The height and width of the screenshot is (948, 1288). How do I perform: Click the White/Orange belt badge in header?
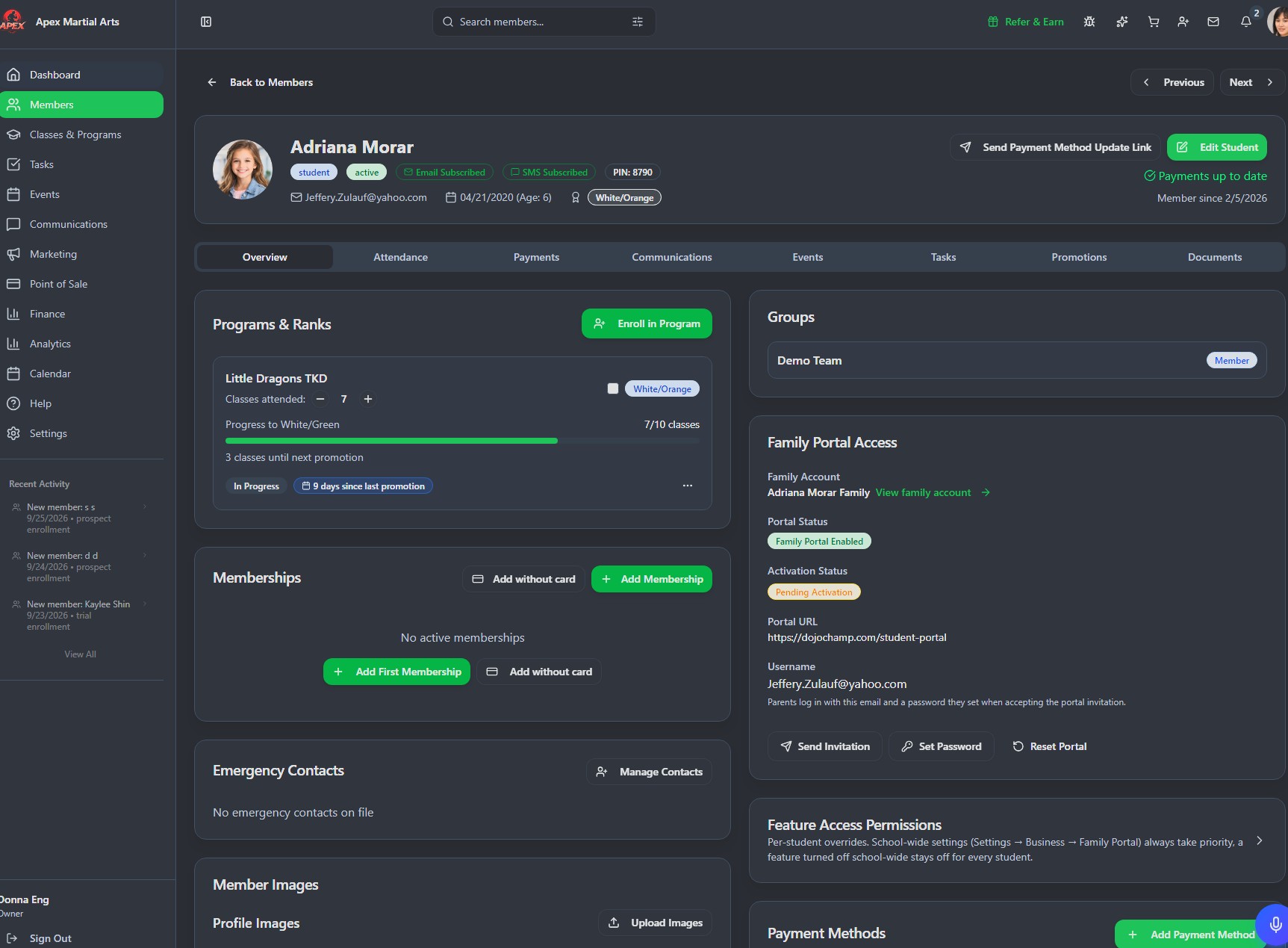[x=624, y=197]
